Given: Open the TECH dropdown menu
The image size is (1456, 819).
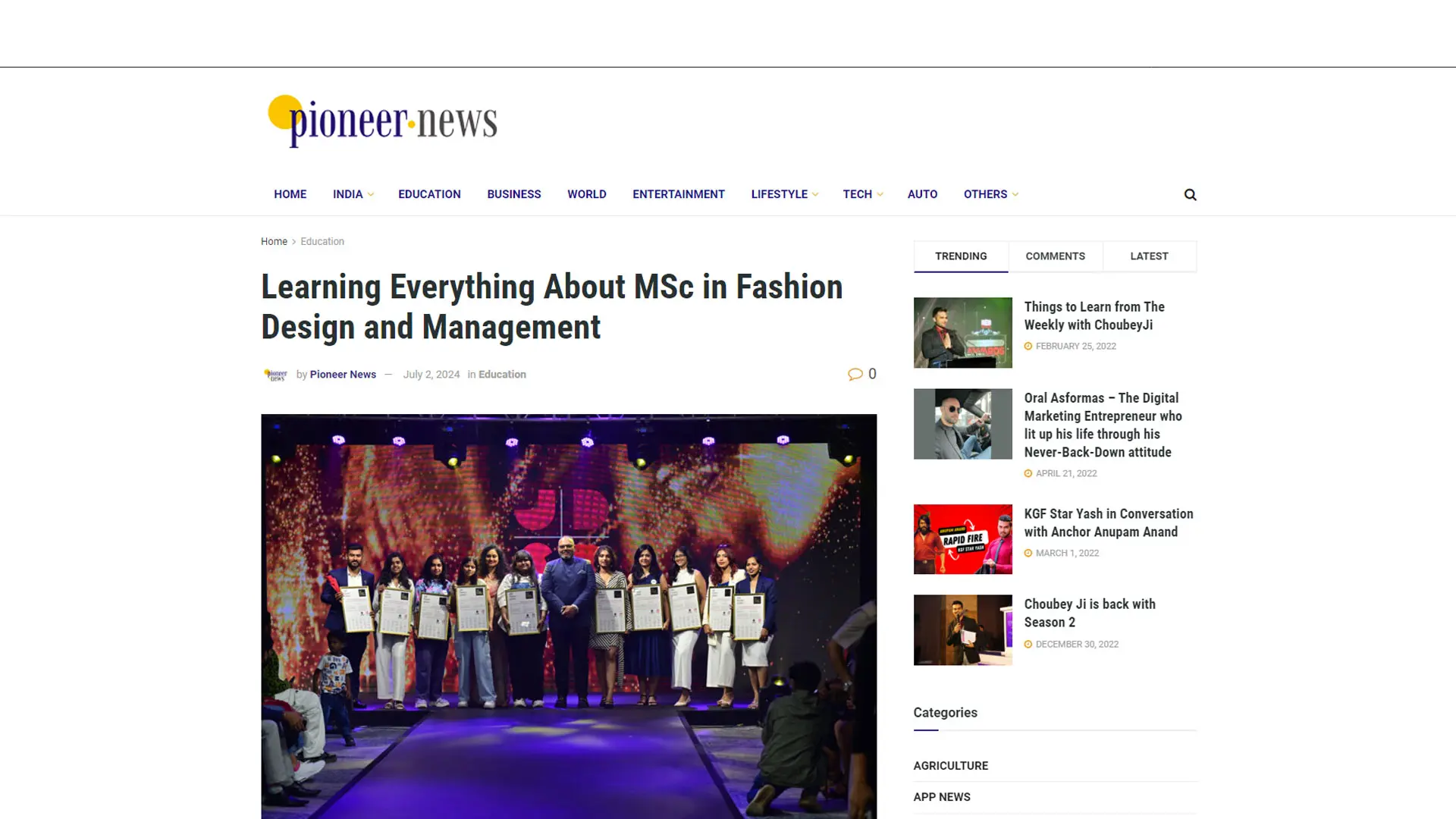Looking at the screenshot, I should [861, 194].
